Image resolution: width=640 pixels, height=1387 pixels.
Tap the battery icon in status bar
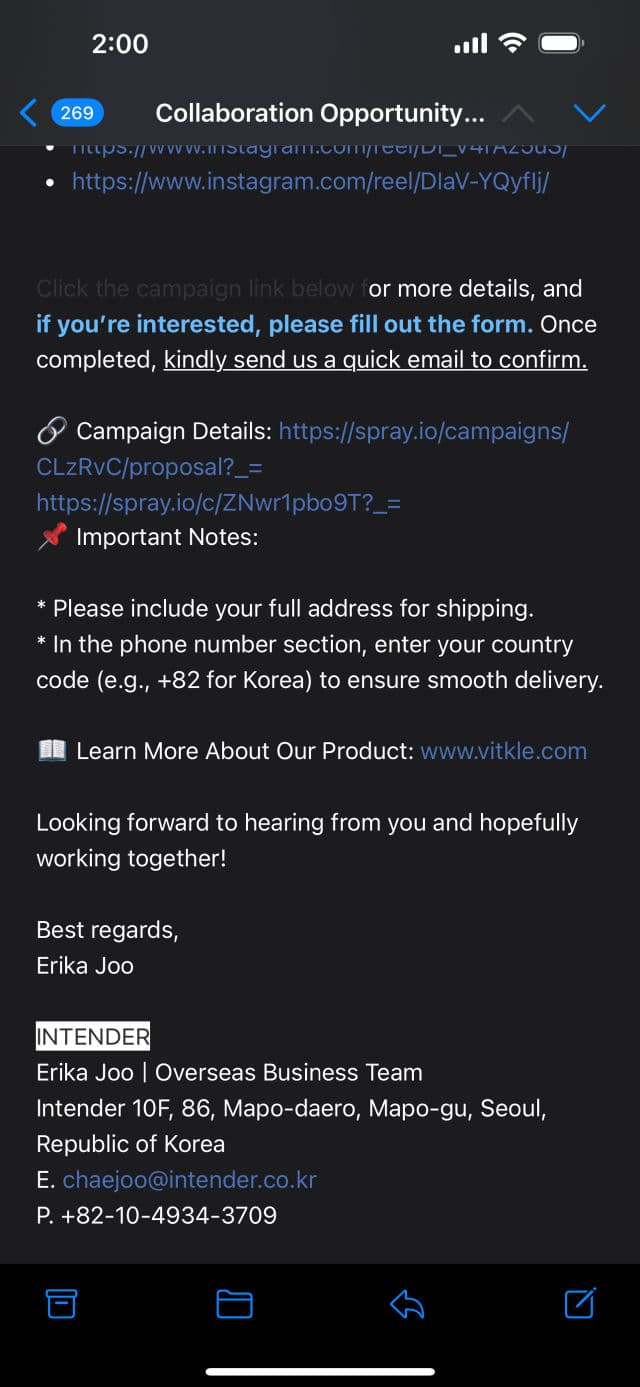pyautogui.click(x=561, y=43)
